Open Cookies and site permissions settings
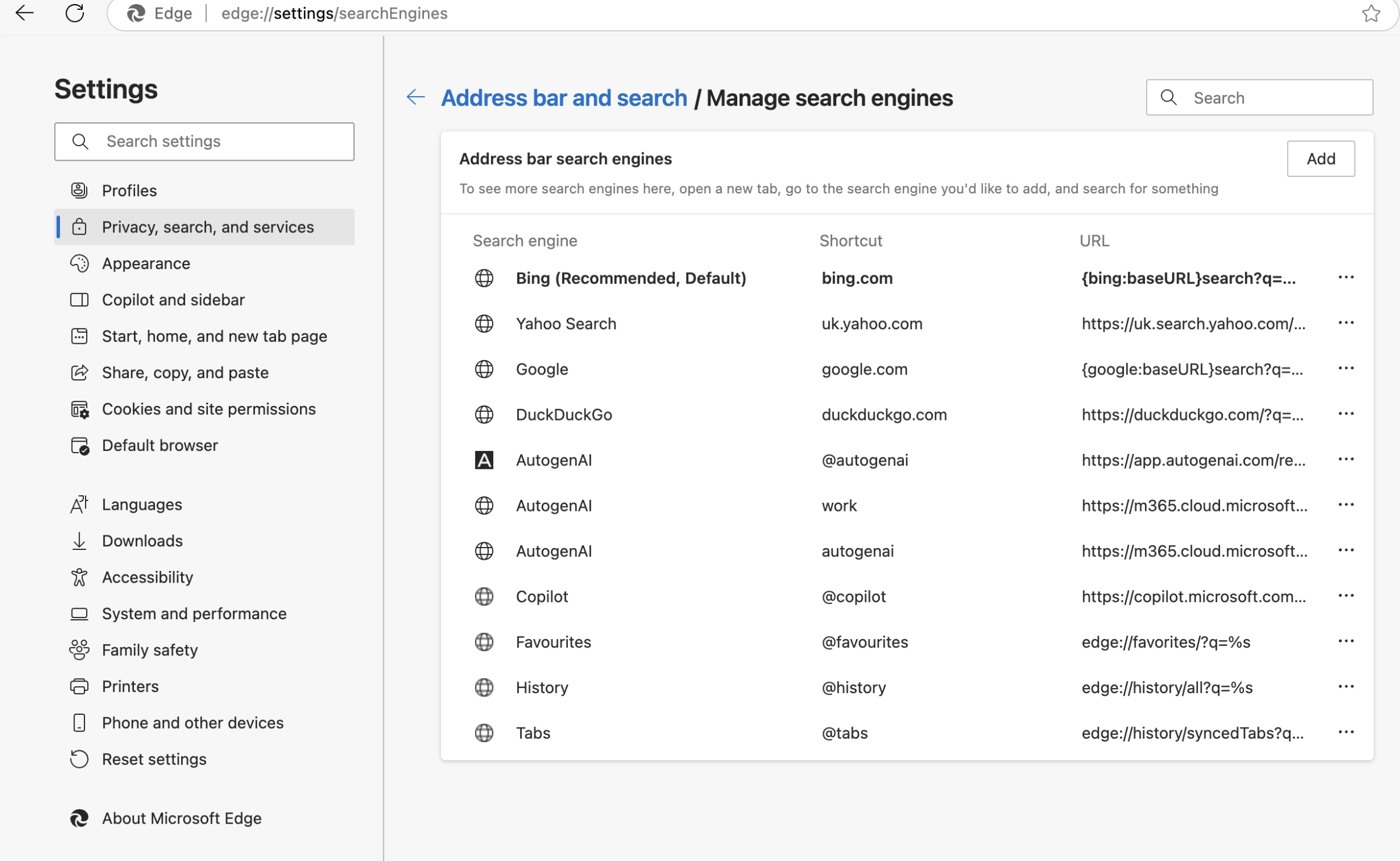This screenshot has height=861, width=1400. [204, 410]
